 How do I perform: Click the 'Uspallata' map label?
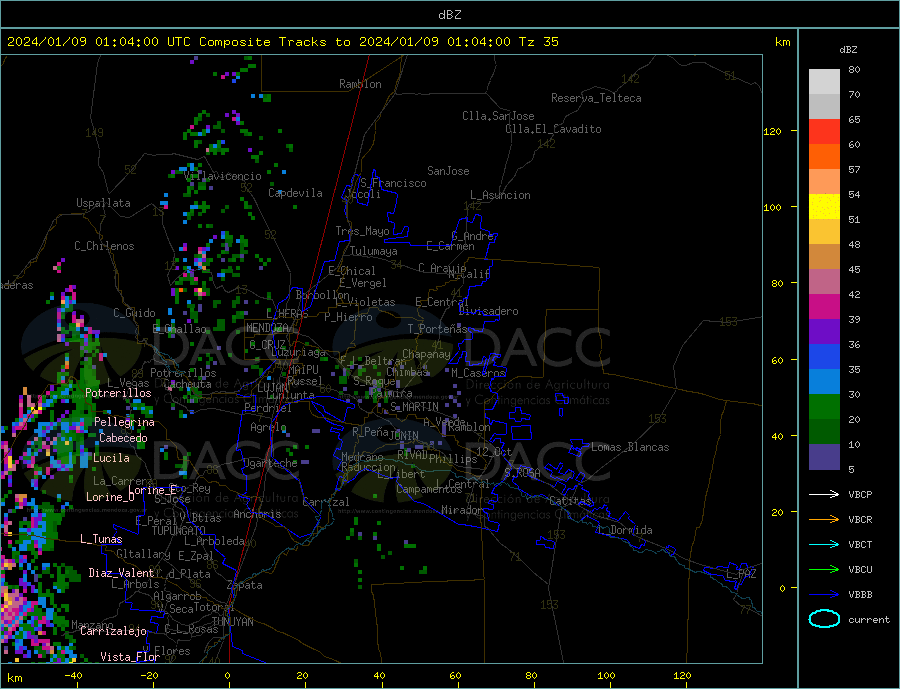[103, 203]
